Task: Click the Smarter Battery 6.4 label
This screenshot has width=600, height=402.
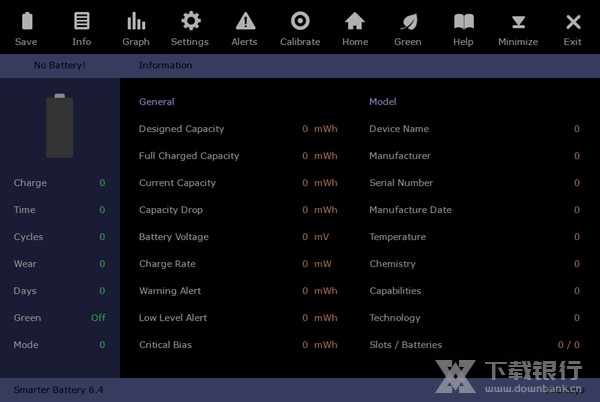Action: tap(58, 389)
